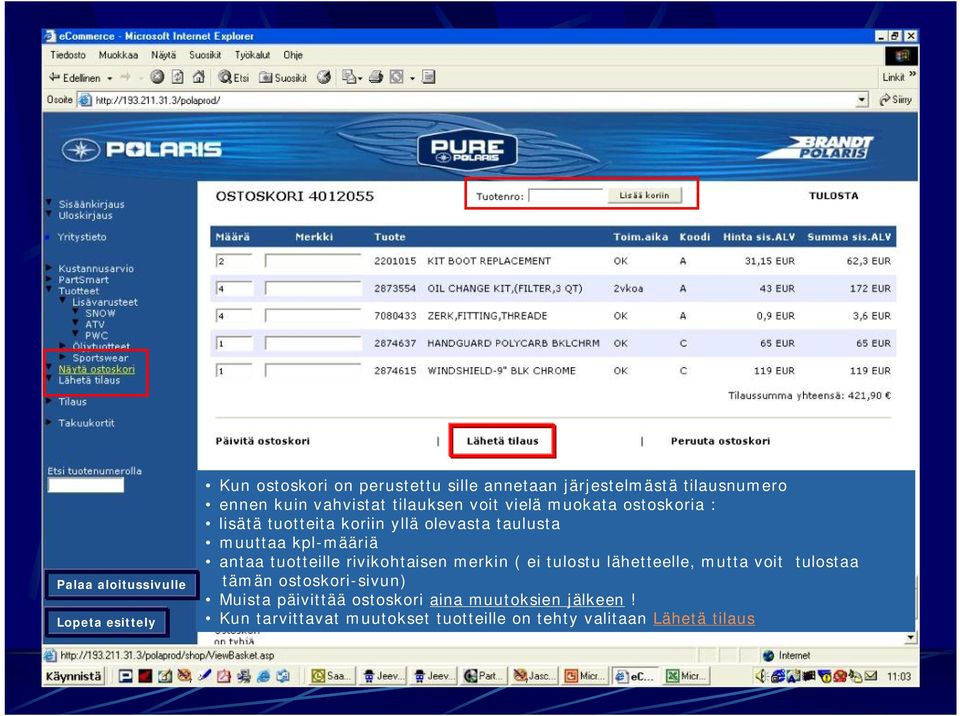Image resolution: width=960 pixels, height=716 pixels.
Task: Click the Lopeta esittely button
Action: click(106, 622)
